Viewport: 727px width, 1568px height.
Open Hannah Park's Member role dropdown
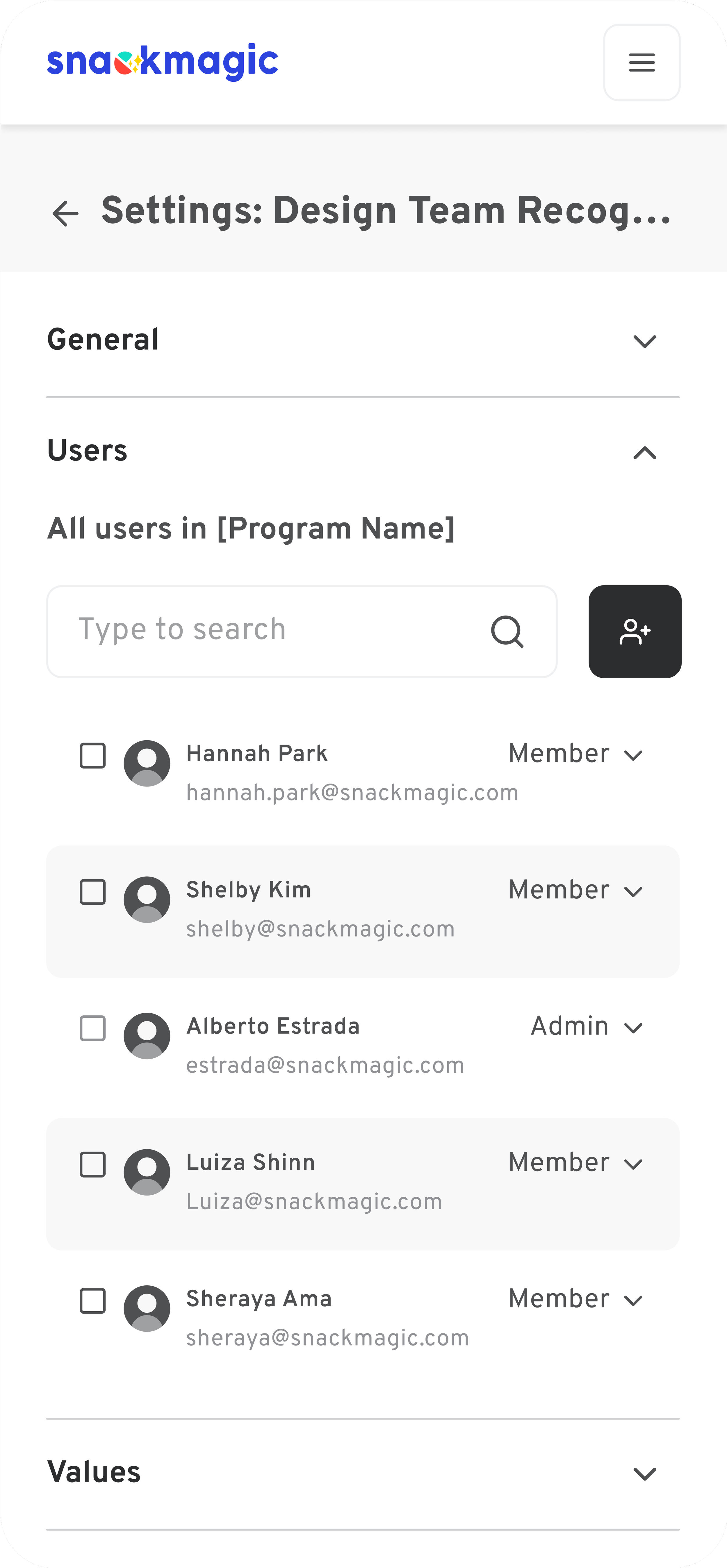coord(576,754)
